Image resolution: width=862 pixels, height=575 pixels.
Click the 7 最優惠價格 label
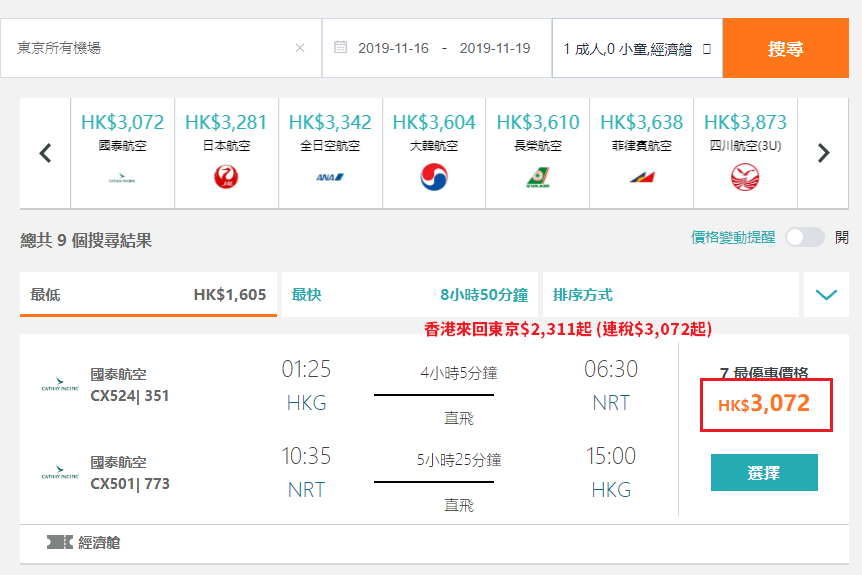[x=764, y=373]
